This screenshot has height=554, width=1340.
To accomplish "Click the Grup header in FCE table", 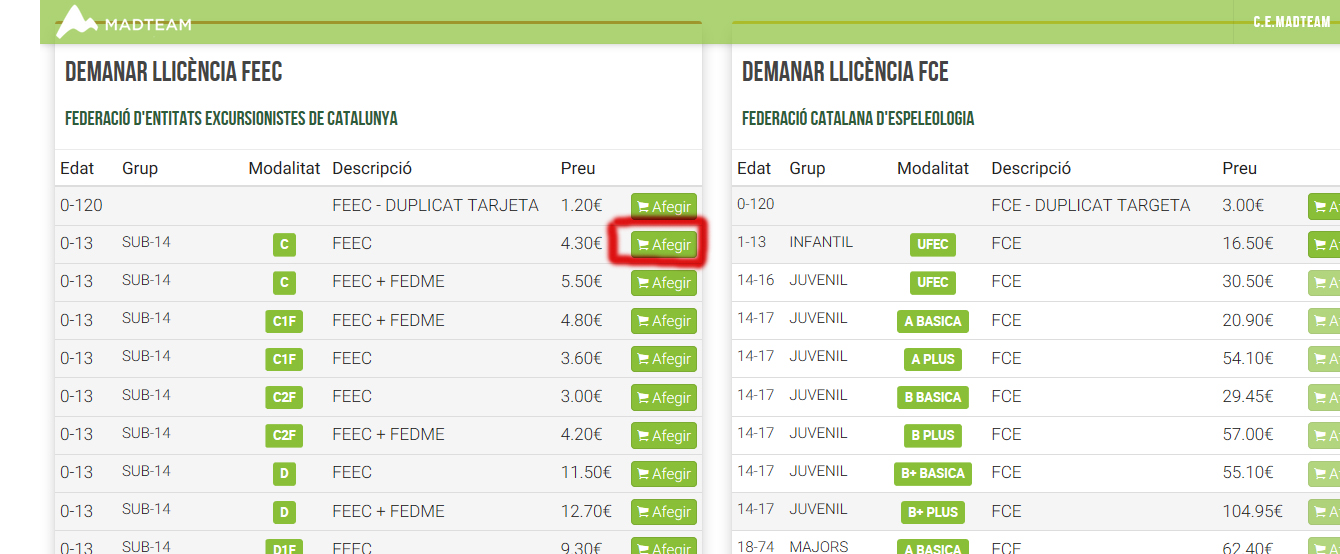I will 807,168.
